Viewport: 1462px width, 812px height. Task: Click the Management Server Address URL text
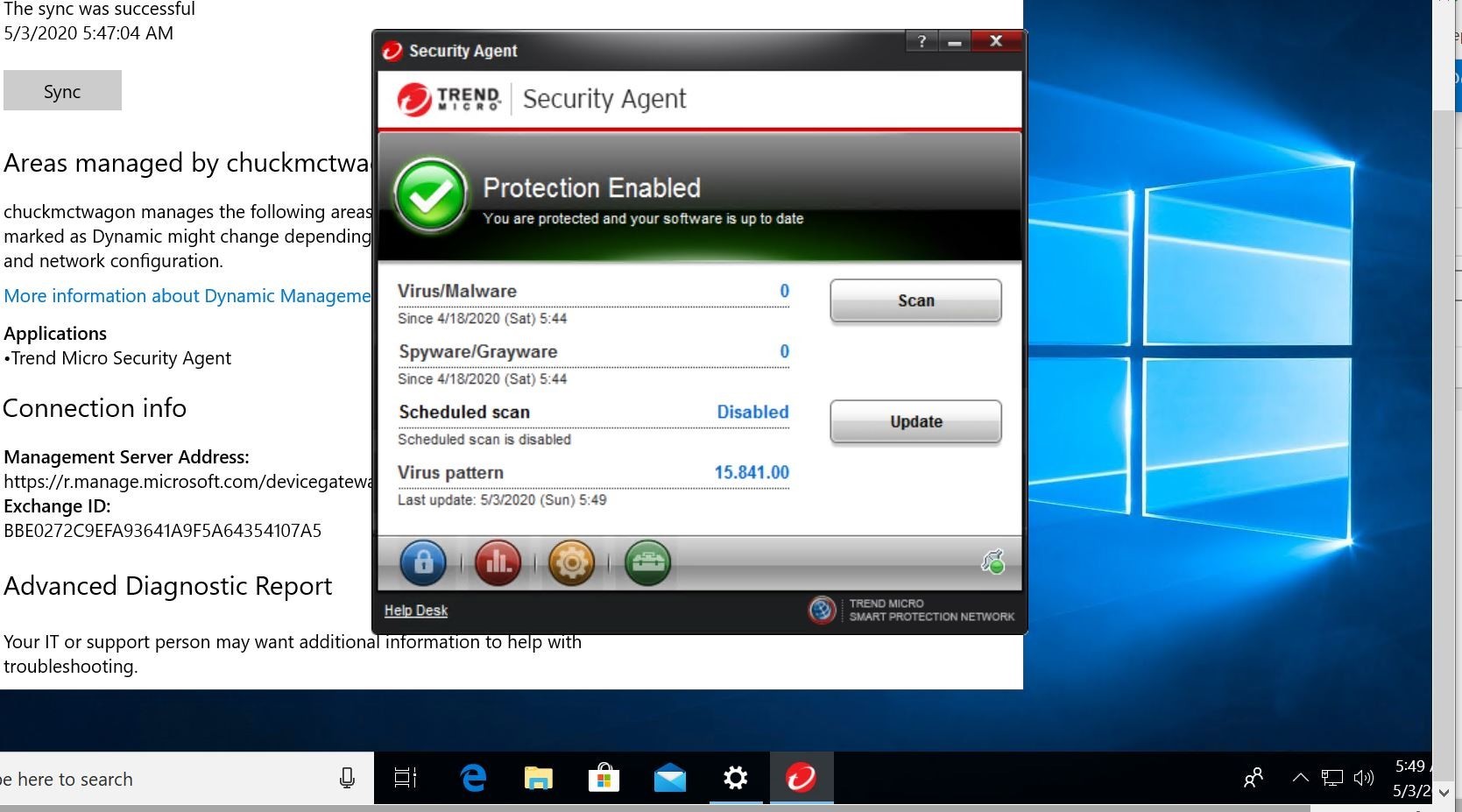pyautogui.click(x=187, y=482)
